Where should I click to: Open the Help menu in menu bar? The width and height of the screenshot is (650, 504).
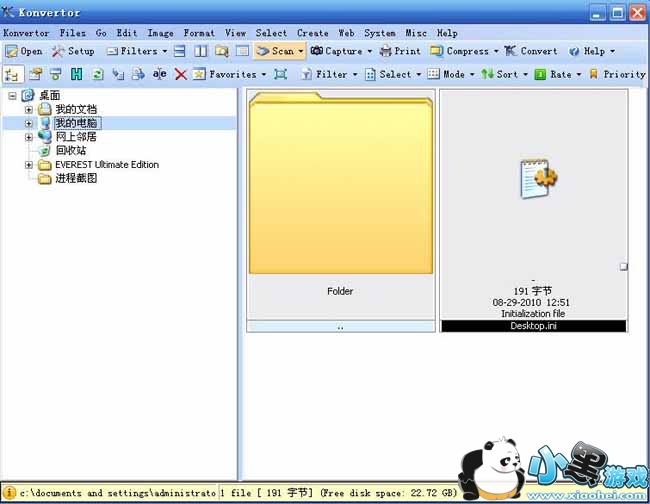[x=447, y=33]
